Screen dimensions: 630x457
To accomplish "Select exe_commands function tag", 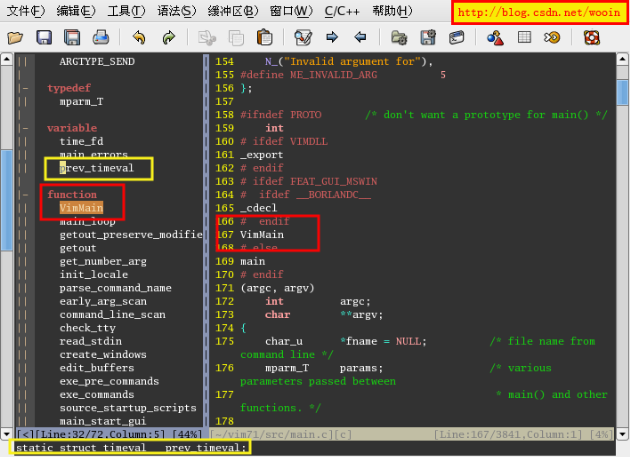I will coord(97,394).
